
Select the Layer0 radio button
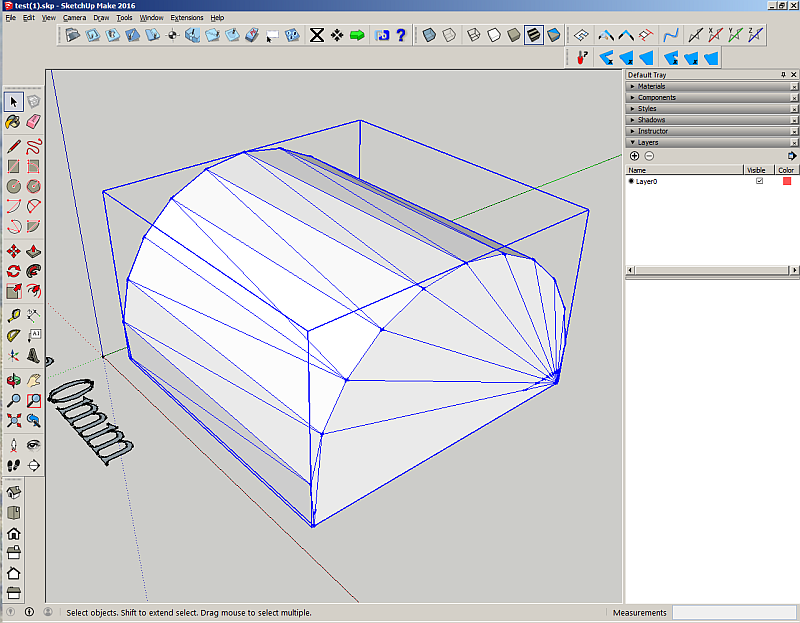631,181
